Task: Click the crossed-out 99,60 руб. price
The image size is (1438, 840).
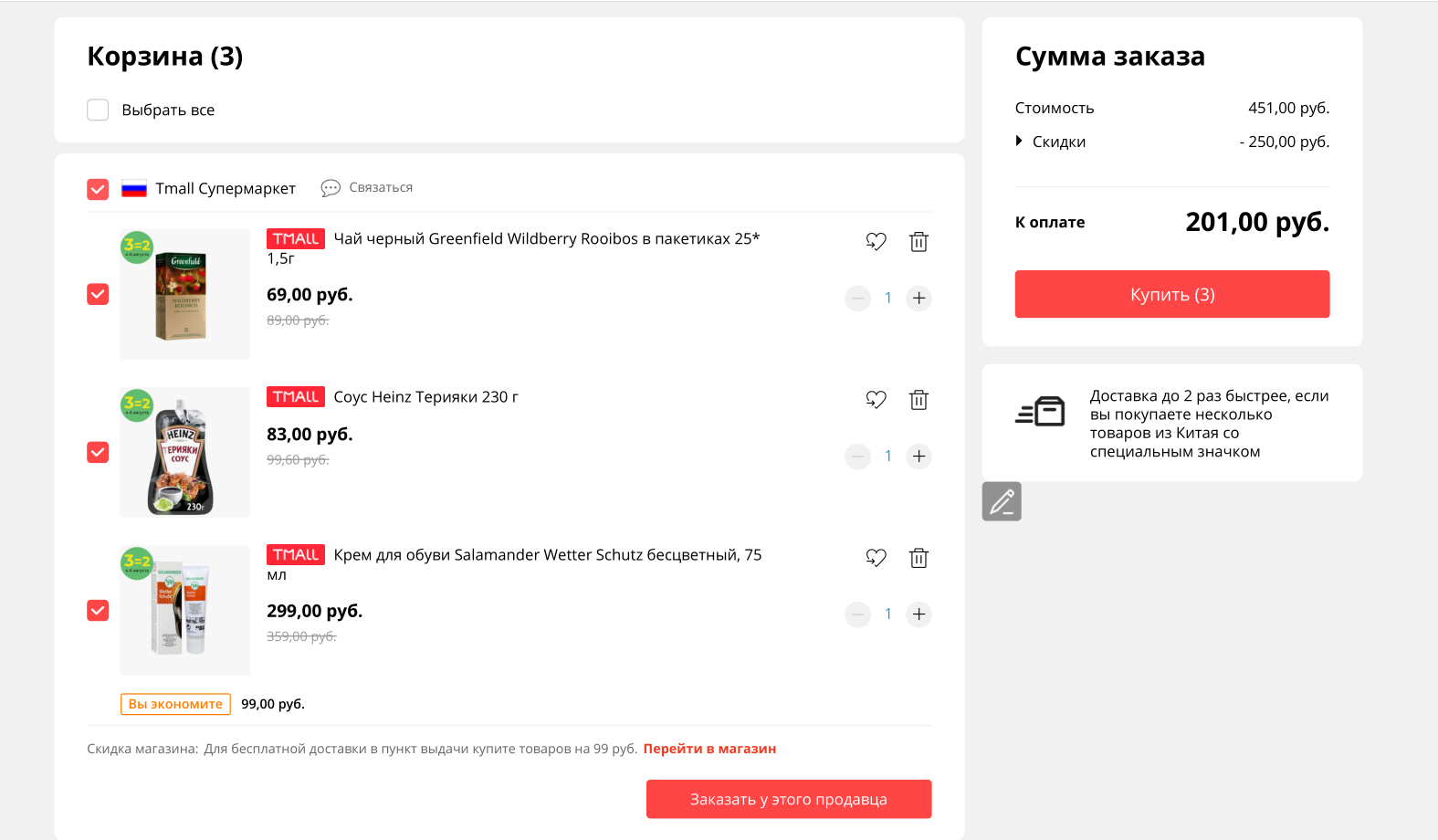Action: click(x=298, y=460)
